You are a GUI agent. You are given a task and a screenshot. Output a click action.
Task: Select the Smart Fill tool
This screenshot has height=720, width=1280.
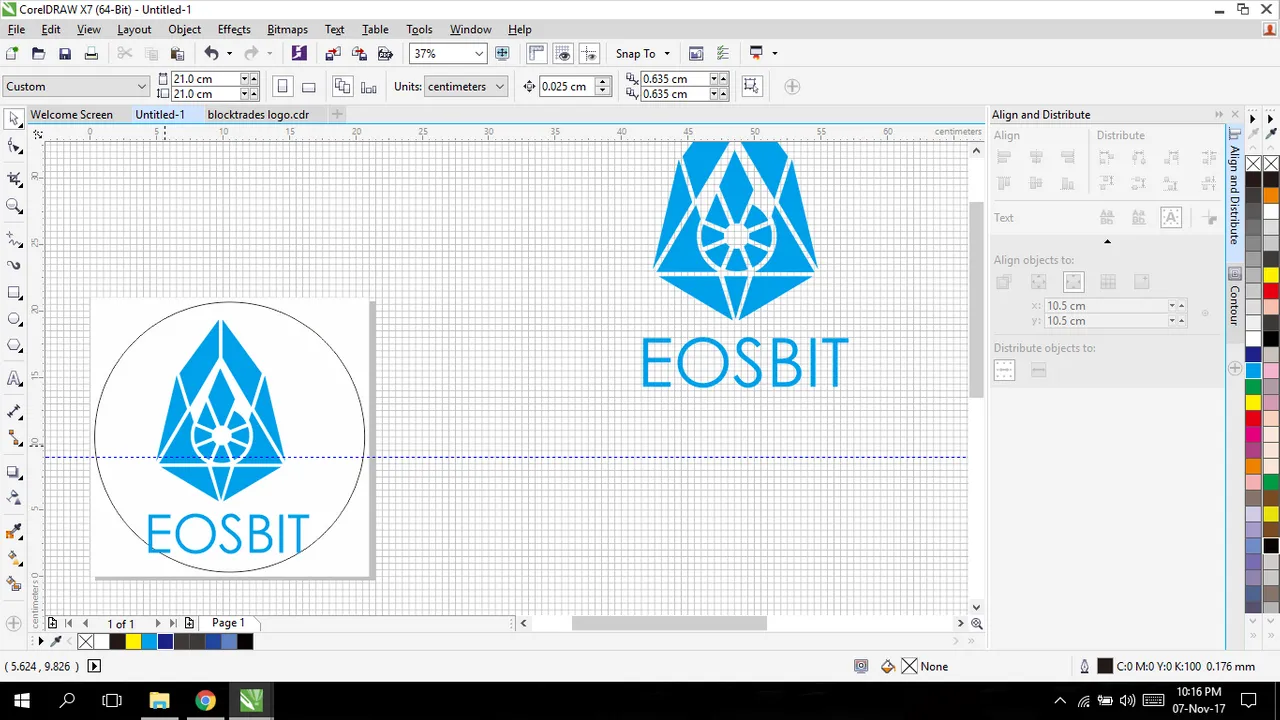click(x=14, y=584)
